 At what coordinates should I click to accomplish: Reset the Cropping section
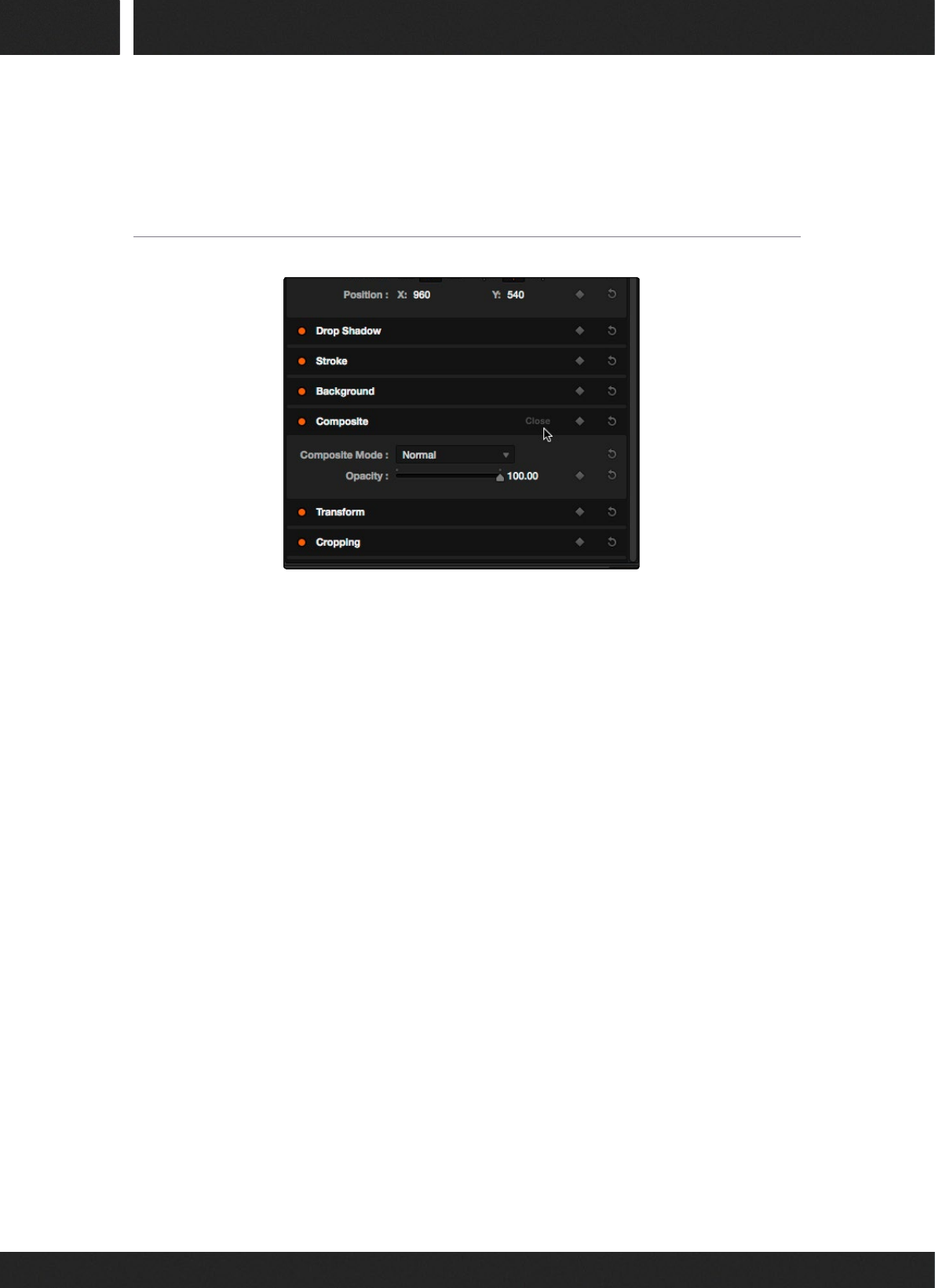pyautogui.click(x=612, y=542)
